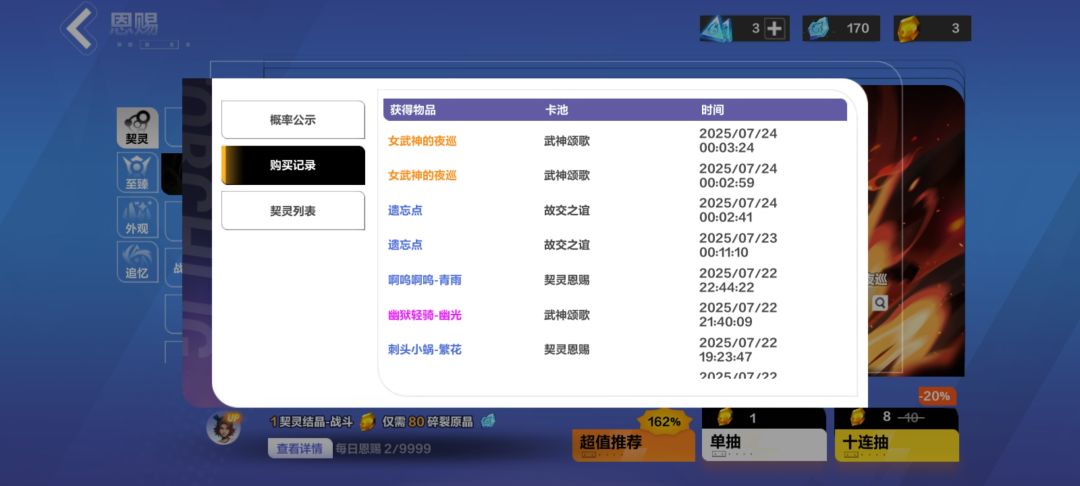Viewport: 1080px width, 486px height.
Task: Tap the cyan shard currency icon
Action: [x=818, y=28]
